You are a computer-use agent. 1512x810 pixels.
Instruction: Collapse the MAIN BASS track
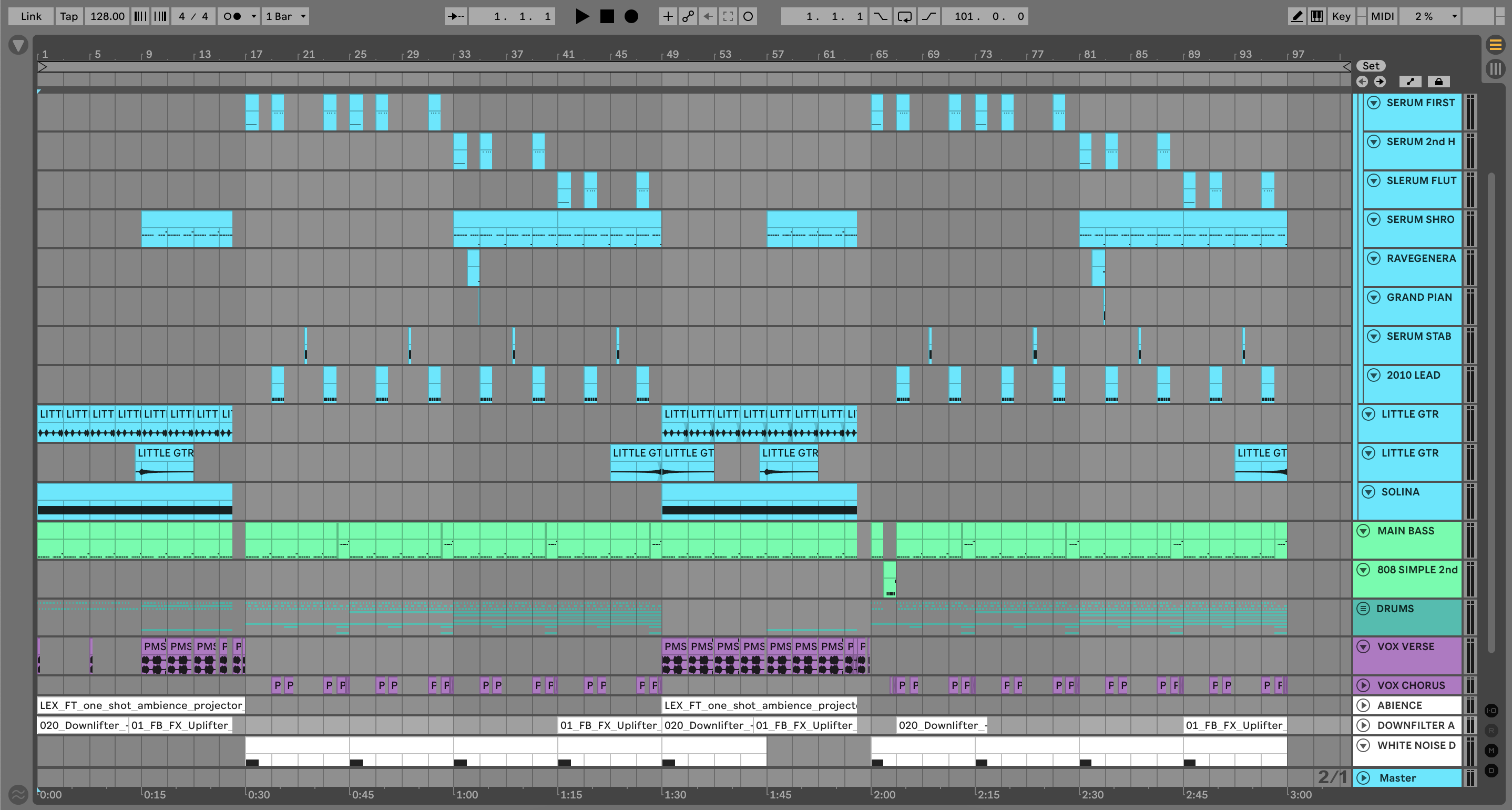(x=1364, y=531)
